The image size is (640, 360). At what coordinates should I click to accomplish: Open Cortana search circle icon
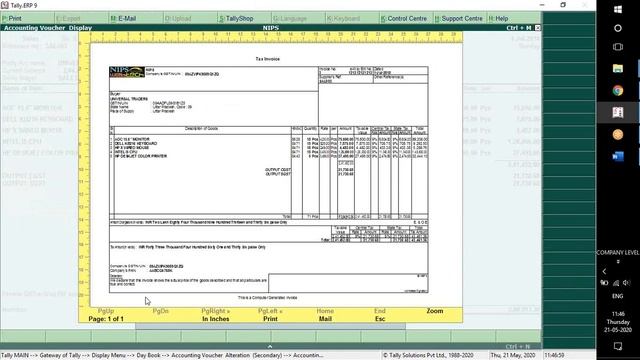tap(618, 28)
